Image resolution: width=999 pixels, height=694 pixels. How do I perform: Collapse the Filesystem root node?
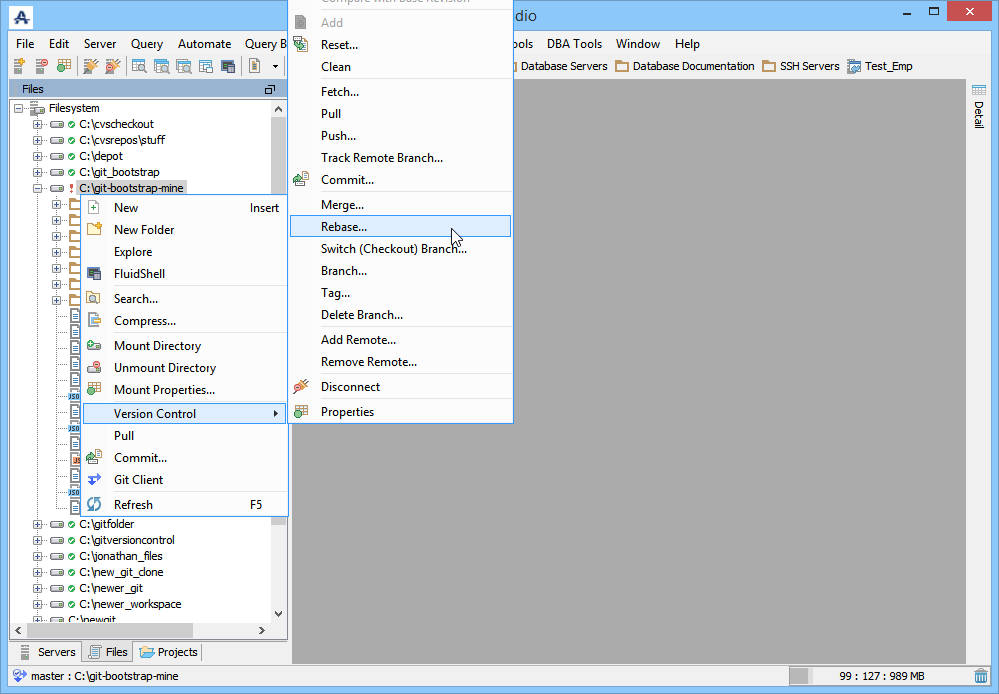(x=18, y=108)
